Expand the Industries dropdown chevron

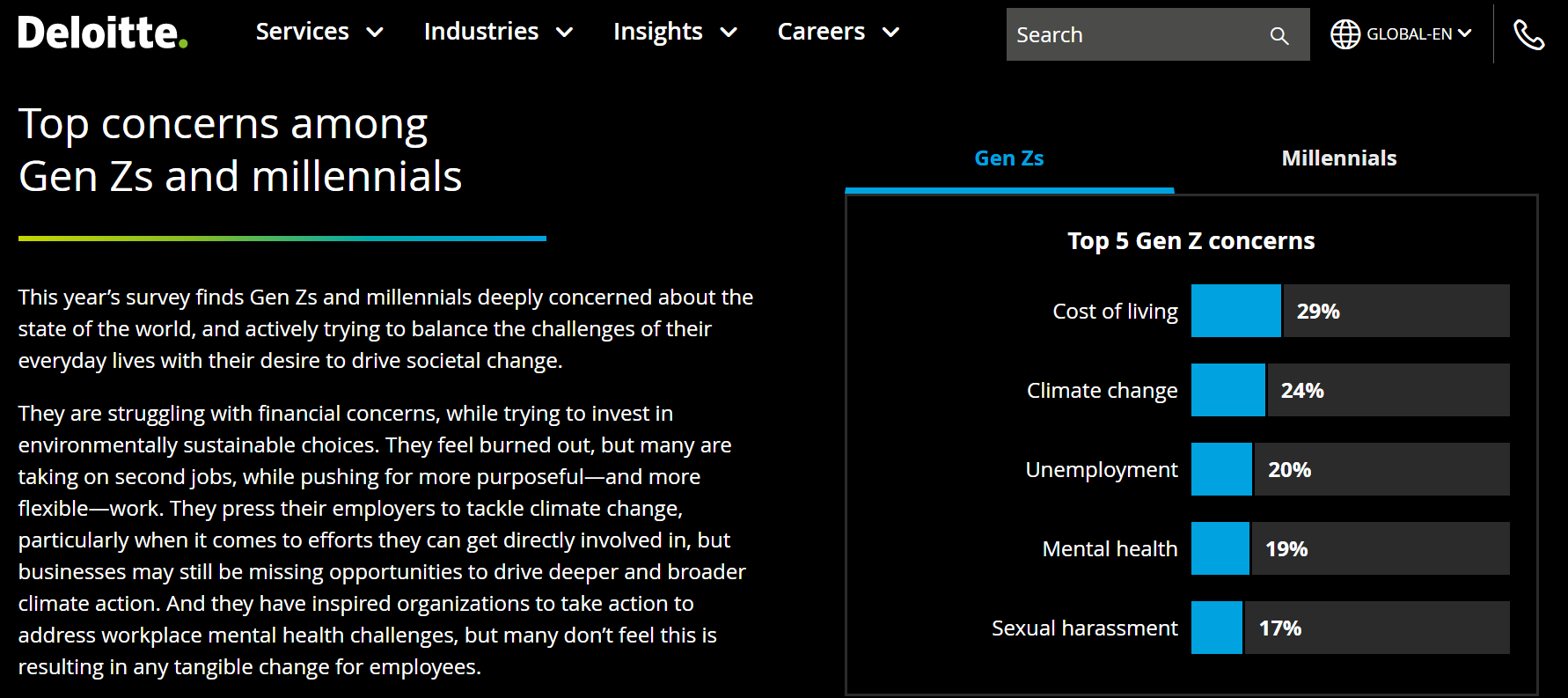(566, 33)
